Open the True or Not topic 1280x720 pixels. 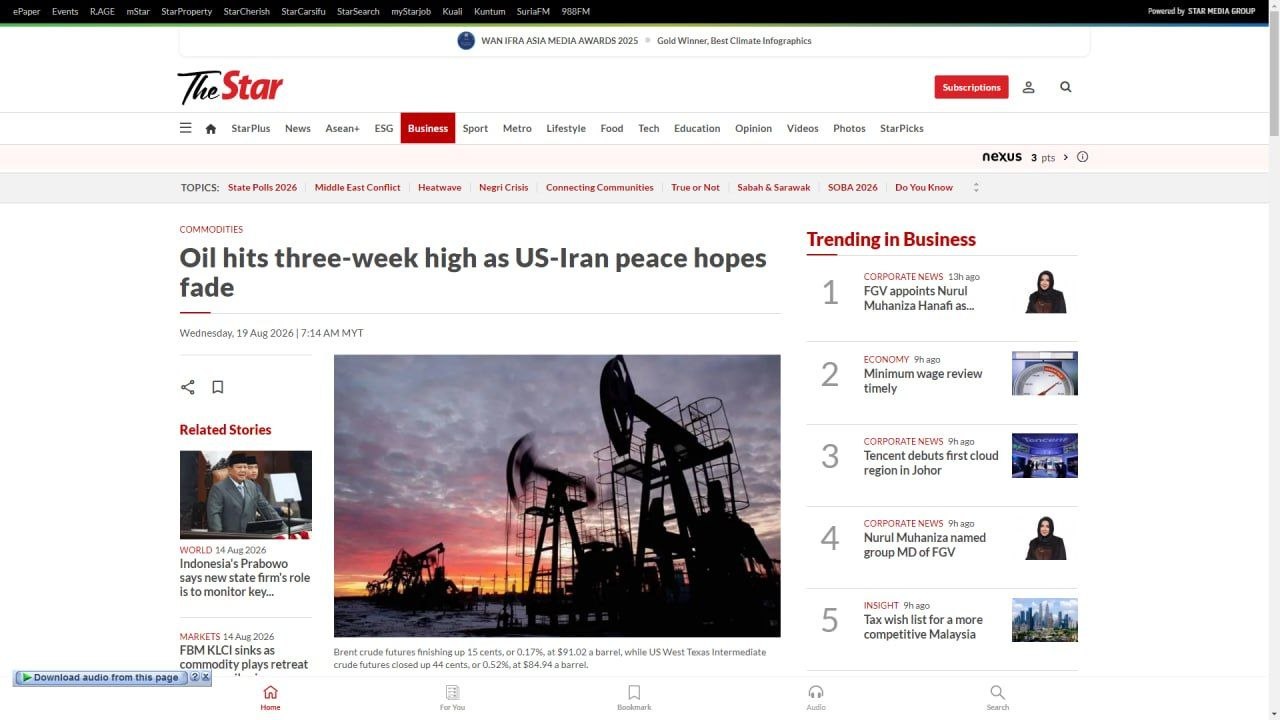(695, 187)
